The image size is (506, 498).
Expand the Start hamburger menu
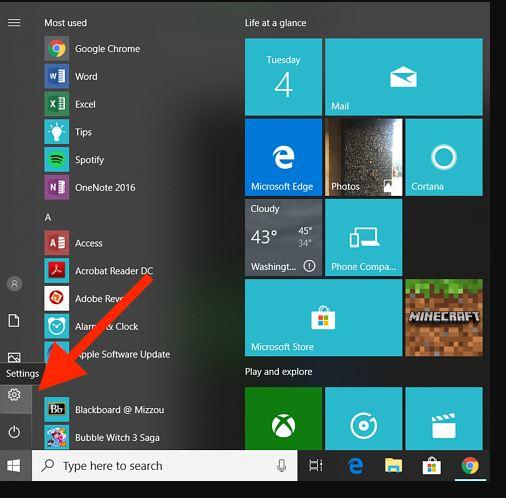click(14, 23)
